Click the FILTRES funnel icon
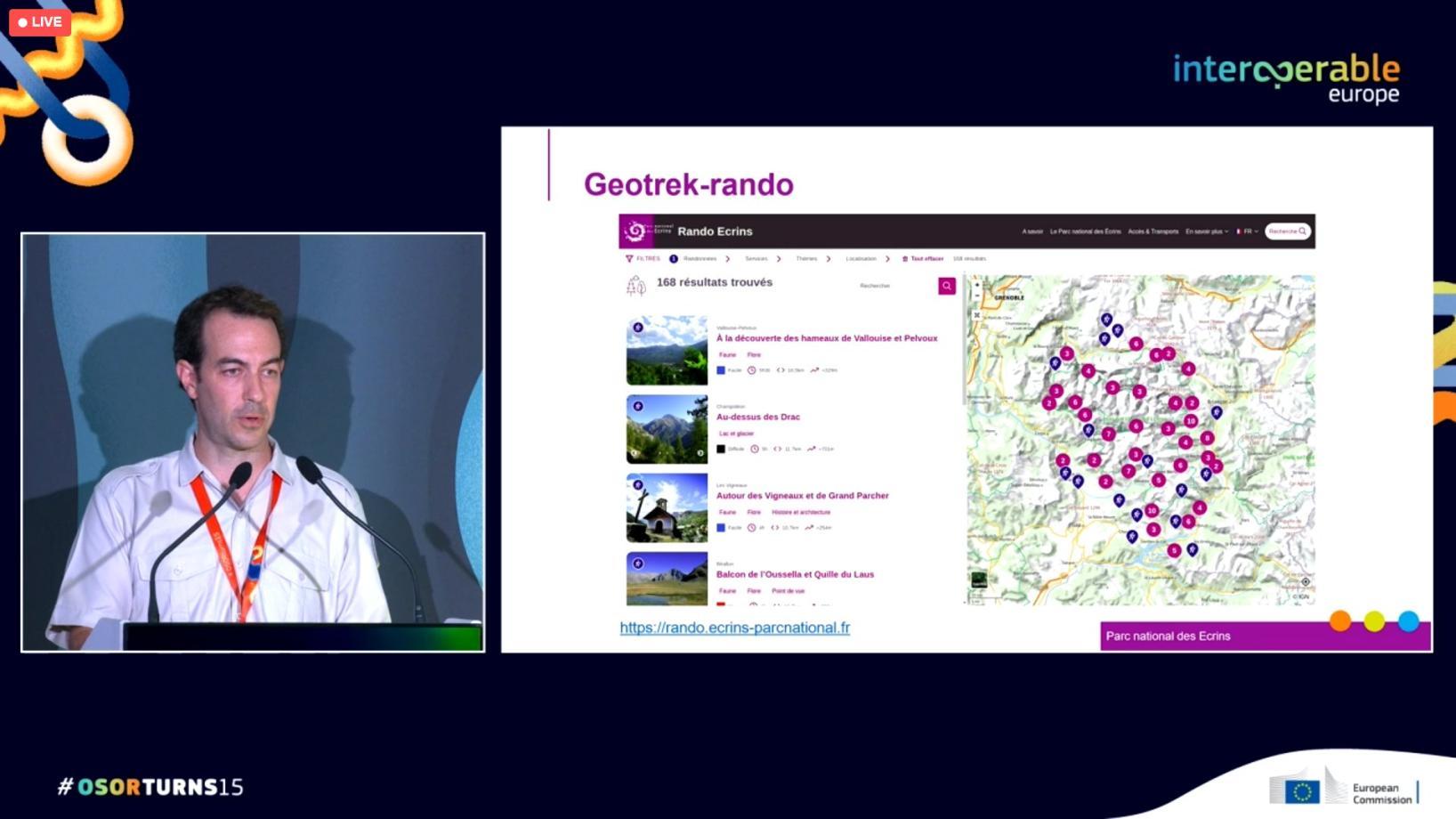 click(629, 259)
